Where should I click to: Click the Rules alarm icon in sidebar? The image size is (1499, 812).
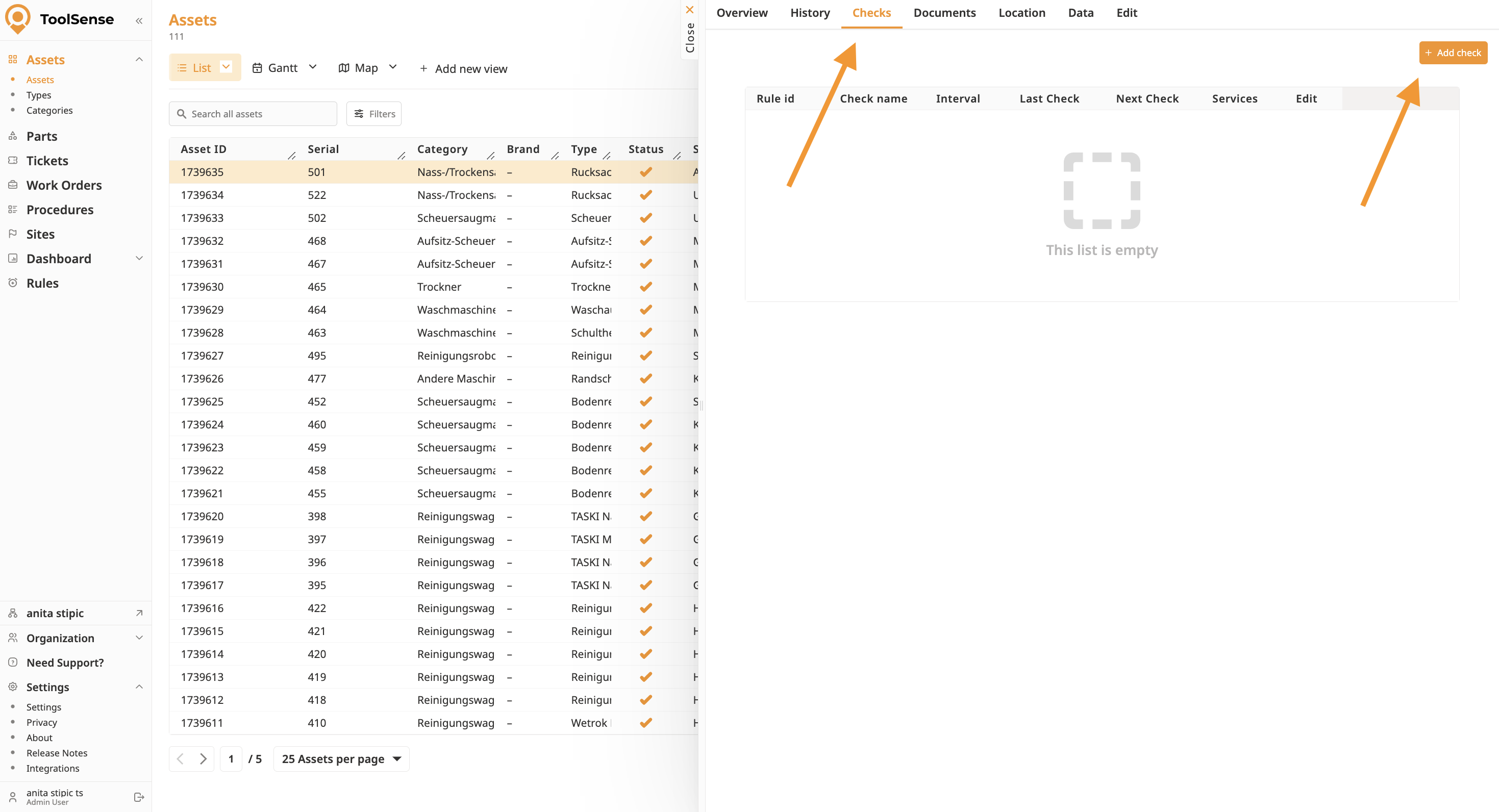pos(13,283)
